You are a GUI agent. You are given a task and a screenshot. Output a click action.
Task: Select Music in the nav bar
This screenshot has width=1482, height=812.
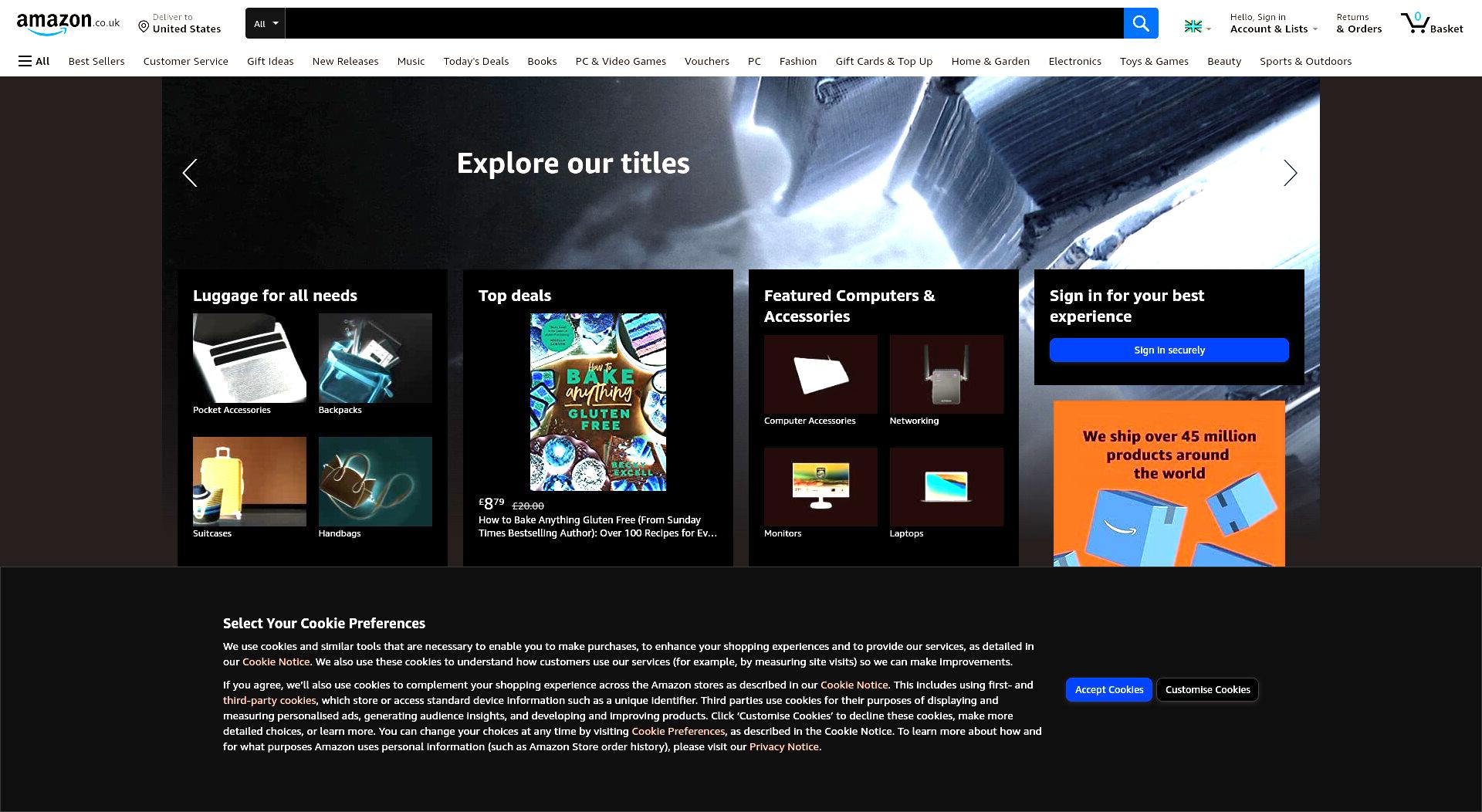[411, 61]
